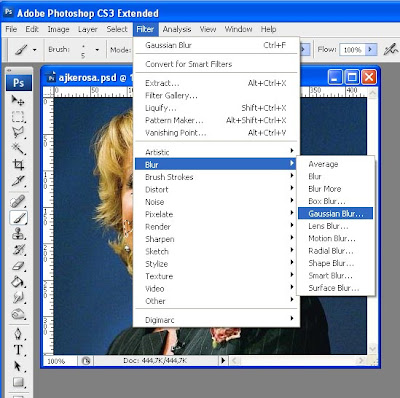Open the Help menu
The height and width of the screenshot is (398, 400).
click(268, 29)
